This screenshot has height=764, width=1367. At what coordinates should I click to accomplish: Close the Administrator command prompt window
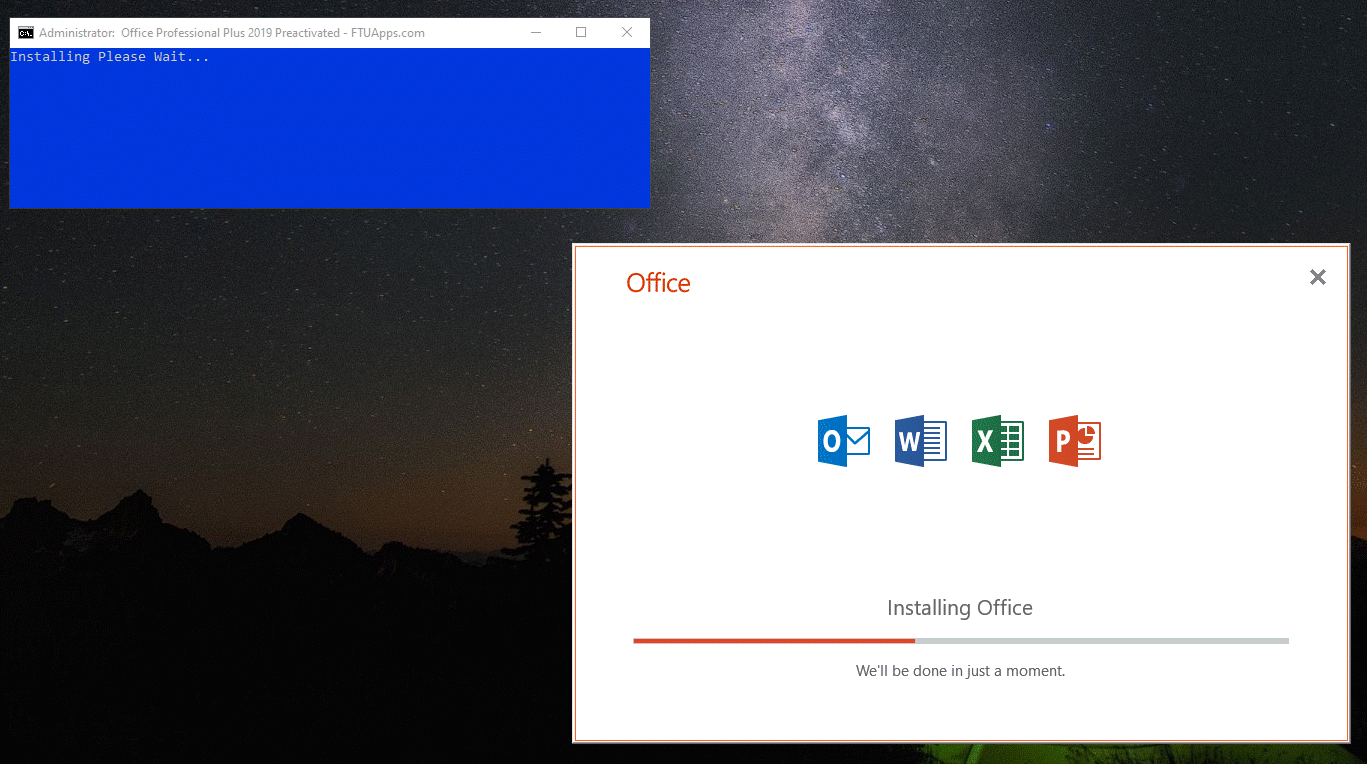(627, 33)
